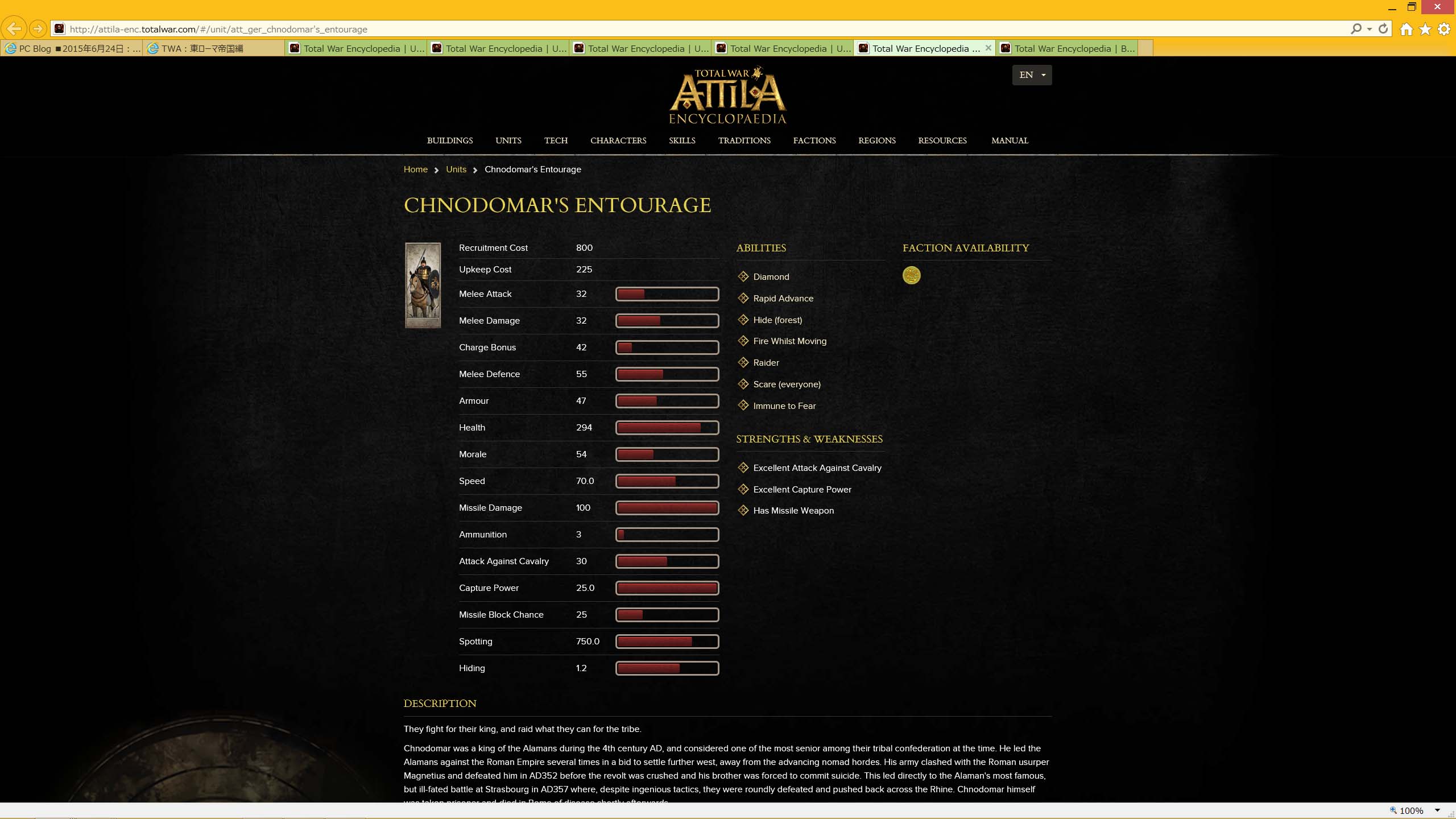Click the Chnodomar's Entourage breadcrumb text
This screenshot has height=819, width=1456.
click(x=532, y=169)
